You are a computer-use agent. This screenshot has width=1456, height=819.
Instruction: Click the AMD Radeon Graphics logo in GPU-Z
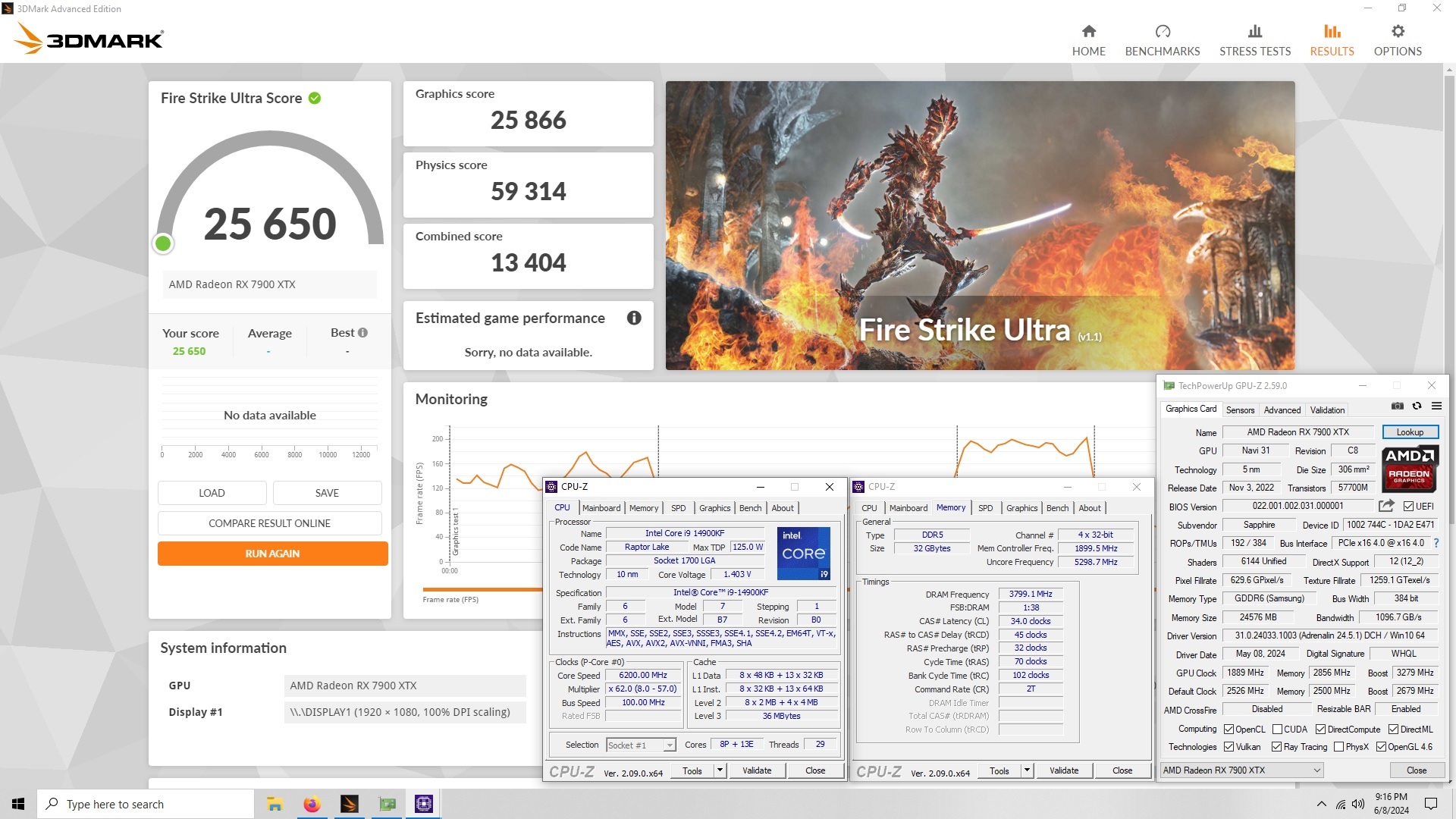tap(1409, 469)
